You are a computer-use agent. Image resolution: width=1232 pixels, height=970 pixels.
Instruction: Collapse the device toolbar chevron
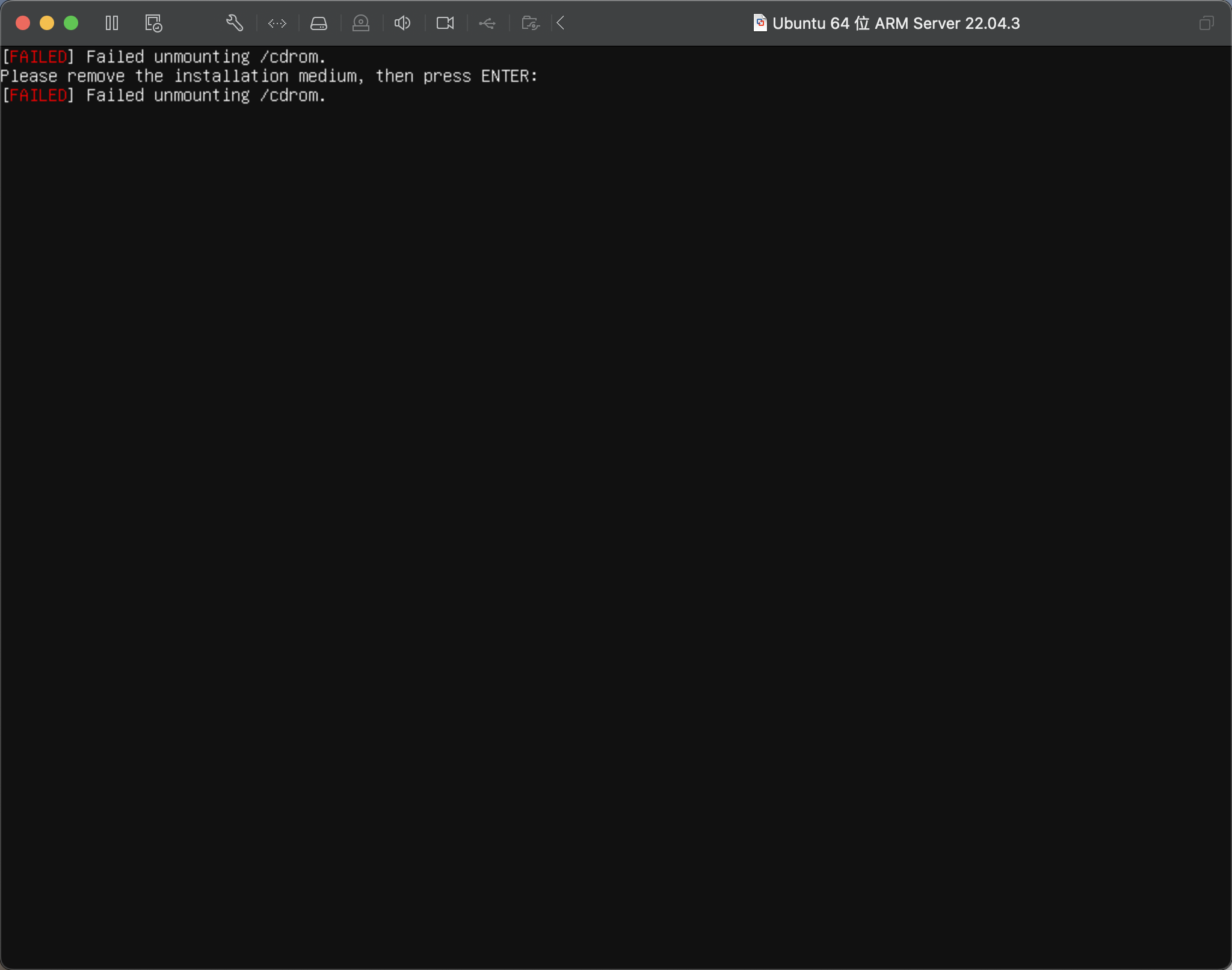[x=561, y=23]
